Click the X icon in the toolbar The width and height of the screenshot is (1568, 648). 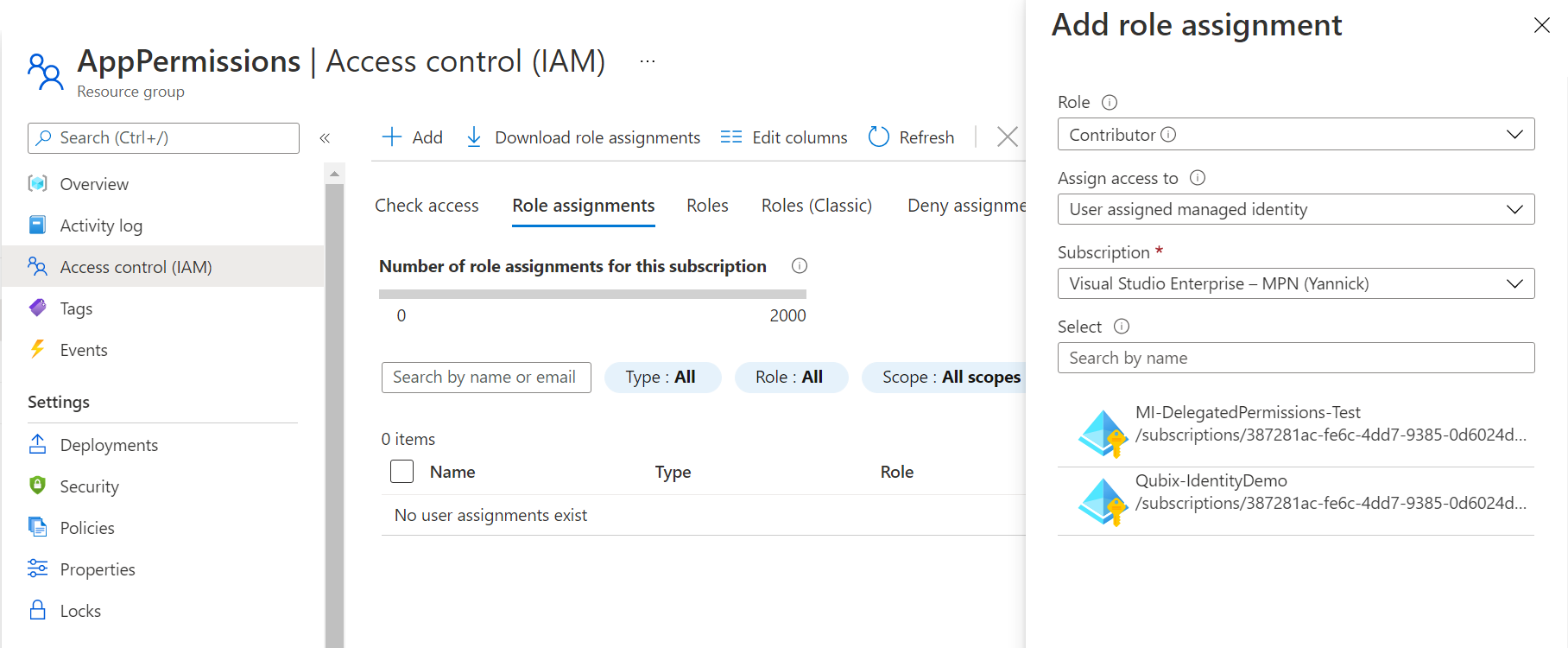click(x=1008, y=137)
